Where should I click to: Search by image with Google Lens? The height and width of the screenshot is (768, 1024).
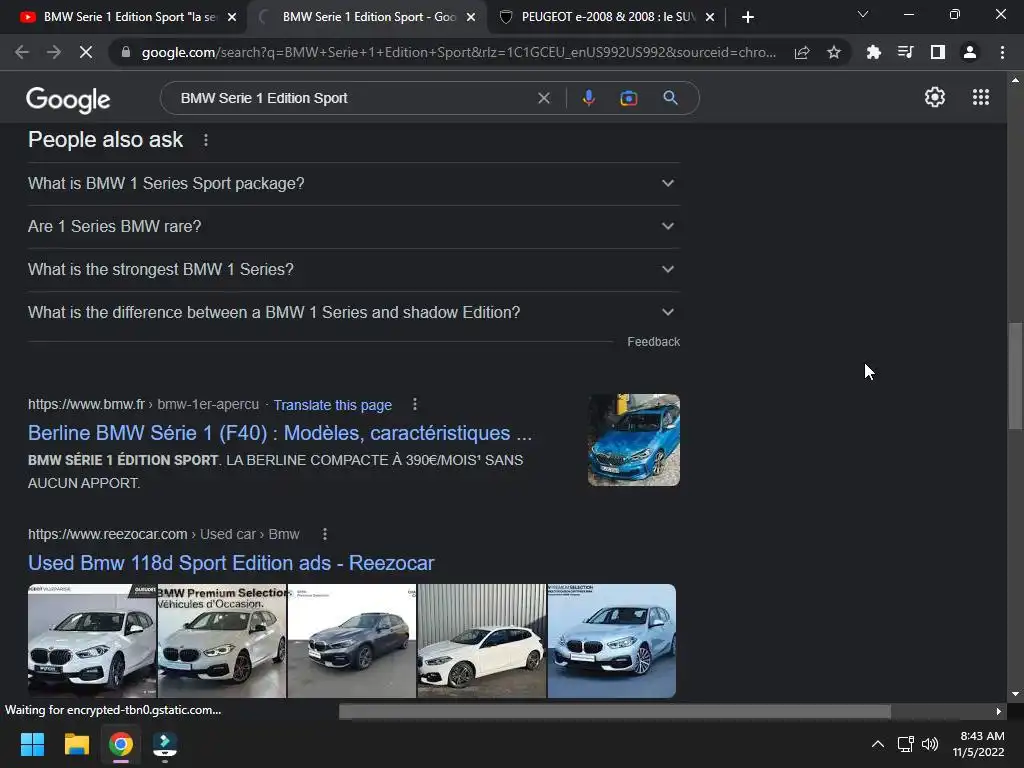tap(628, 98)
